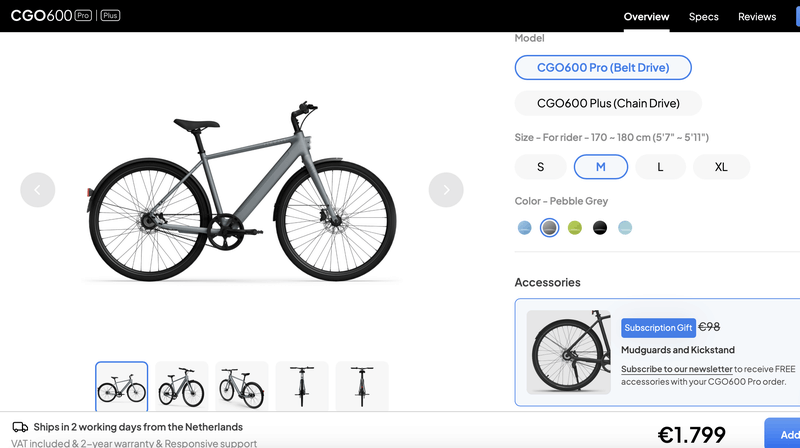Select second angled bike thumbnail
This screenshot has width=800, height=448.
tap(182, 386)
